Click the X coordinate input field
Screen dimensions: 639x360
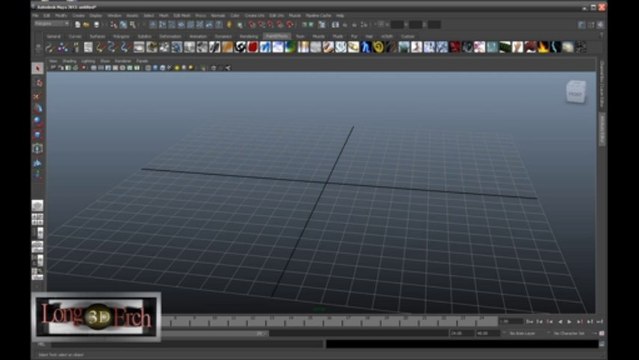coord(397,25)
